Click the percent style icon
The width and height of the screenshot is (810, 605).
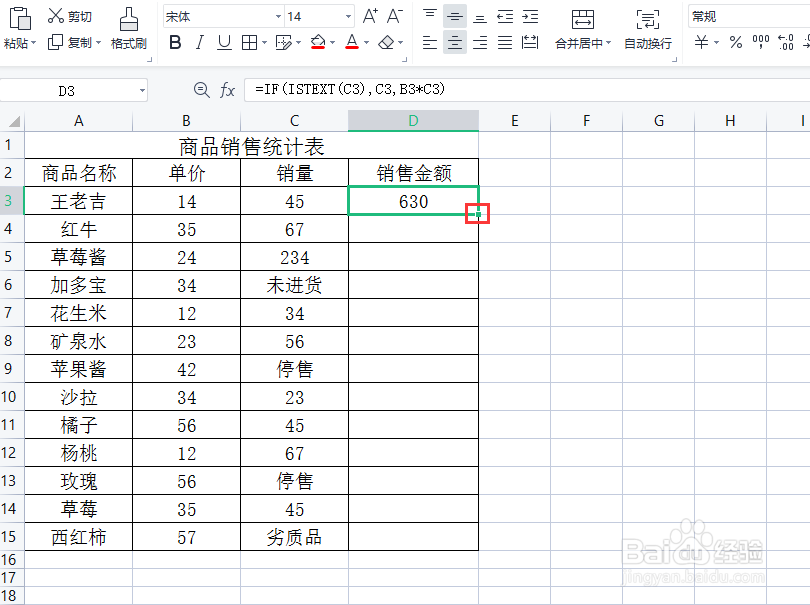[x=735, y=43]
